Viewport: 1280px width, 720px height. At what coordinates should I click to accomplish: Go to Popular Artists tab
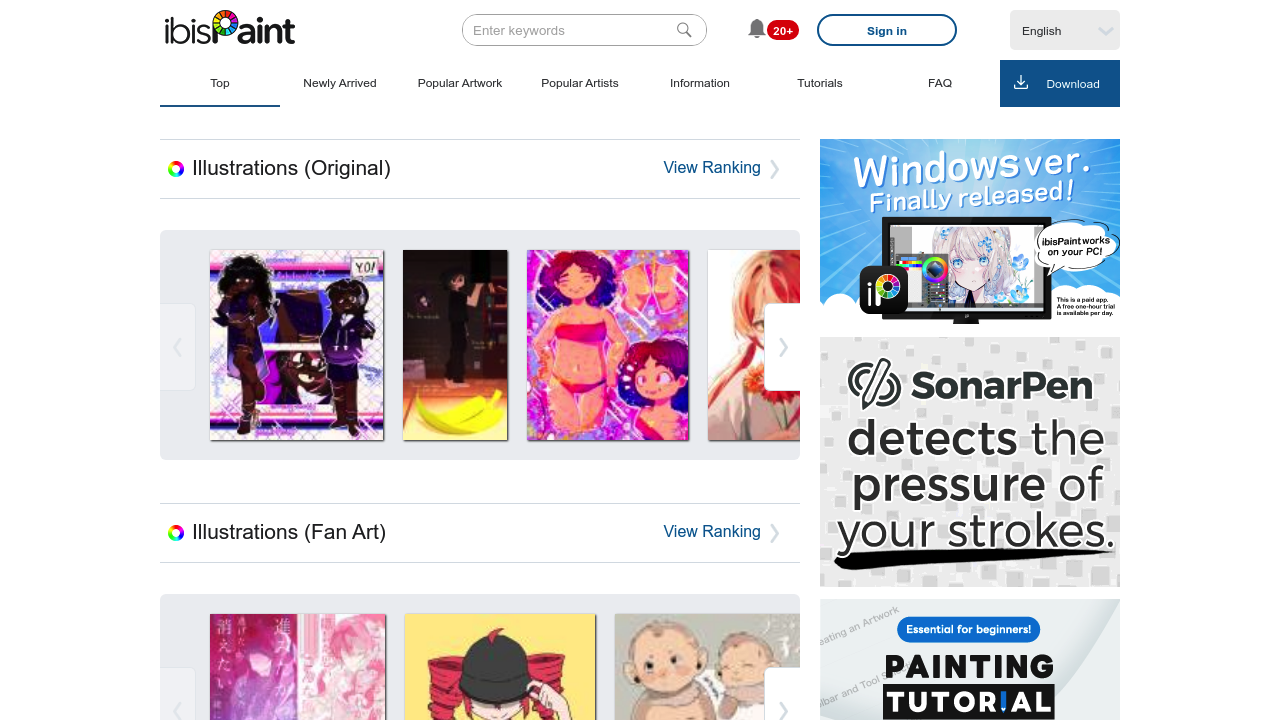coord(580,83)
